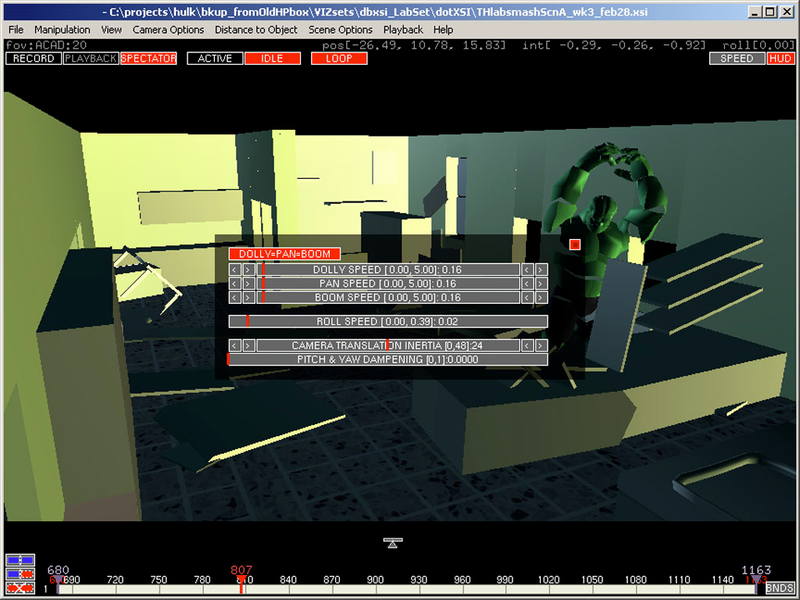Viewport: 800px width, 600px height.
Task: Click the far-left '<' arrow of Dolly Speed
Action: pos(235,269)
